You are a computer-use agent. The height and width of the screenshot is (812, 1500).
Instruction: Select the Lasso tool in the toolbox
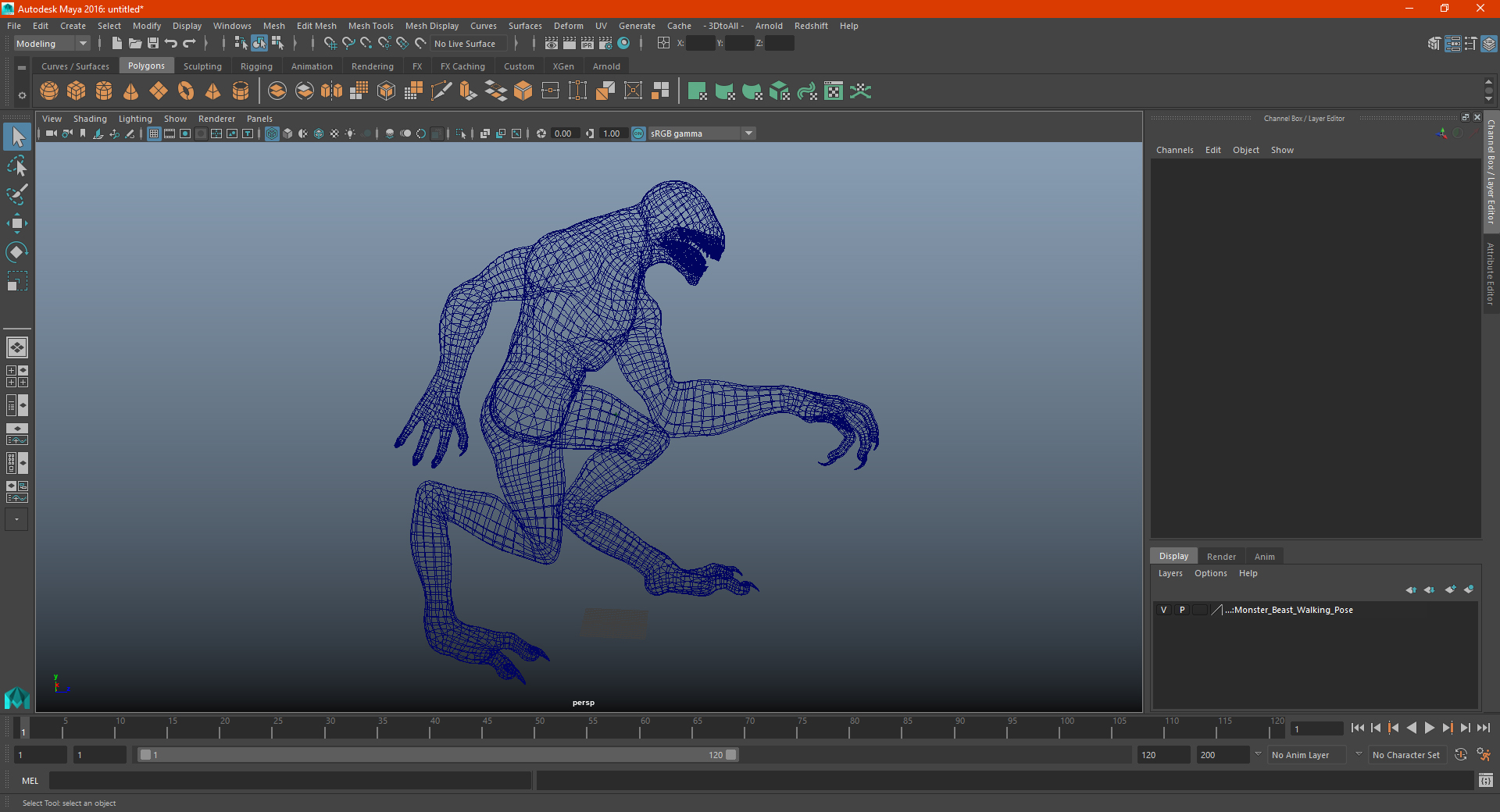pyautogui.click(x=16, y=166)
